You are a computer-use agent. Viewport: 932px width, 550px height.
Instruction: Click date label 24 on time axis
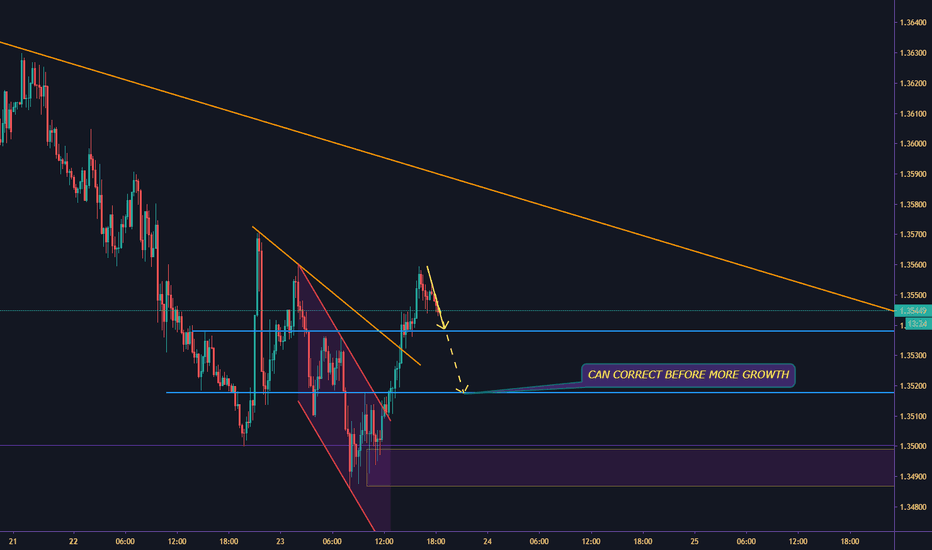[x=487, y=542]
